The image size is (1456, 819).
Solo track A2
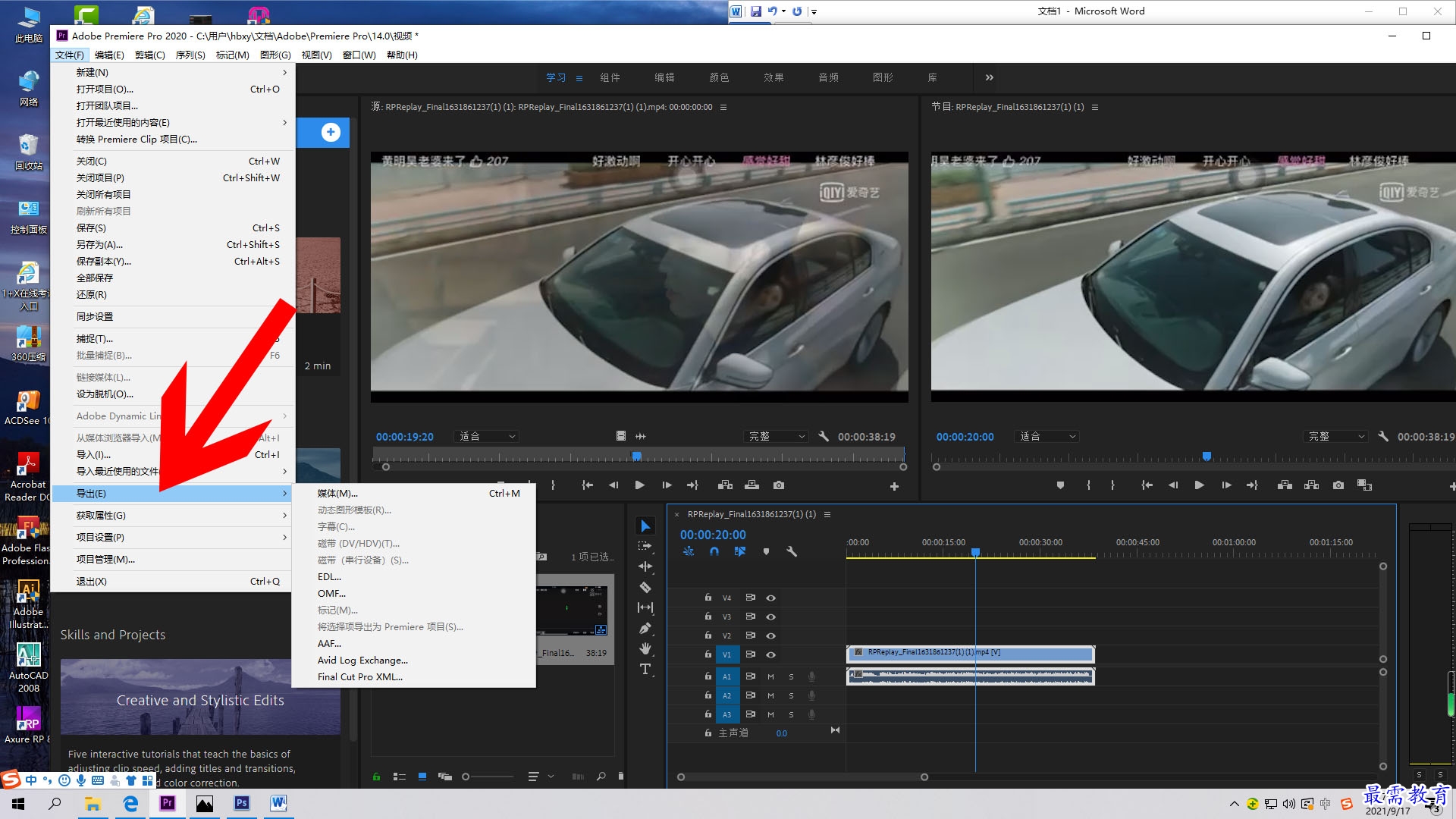pyautogui.click(x=791, y=695)
